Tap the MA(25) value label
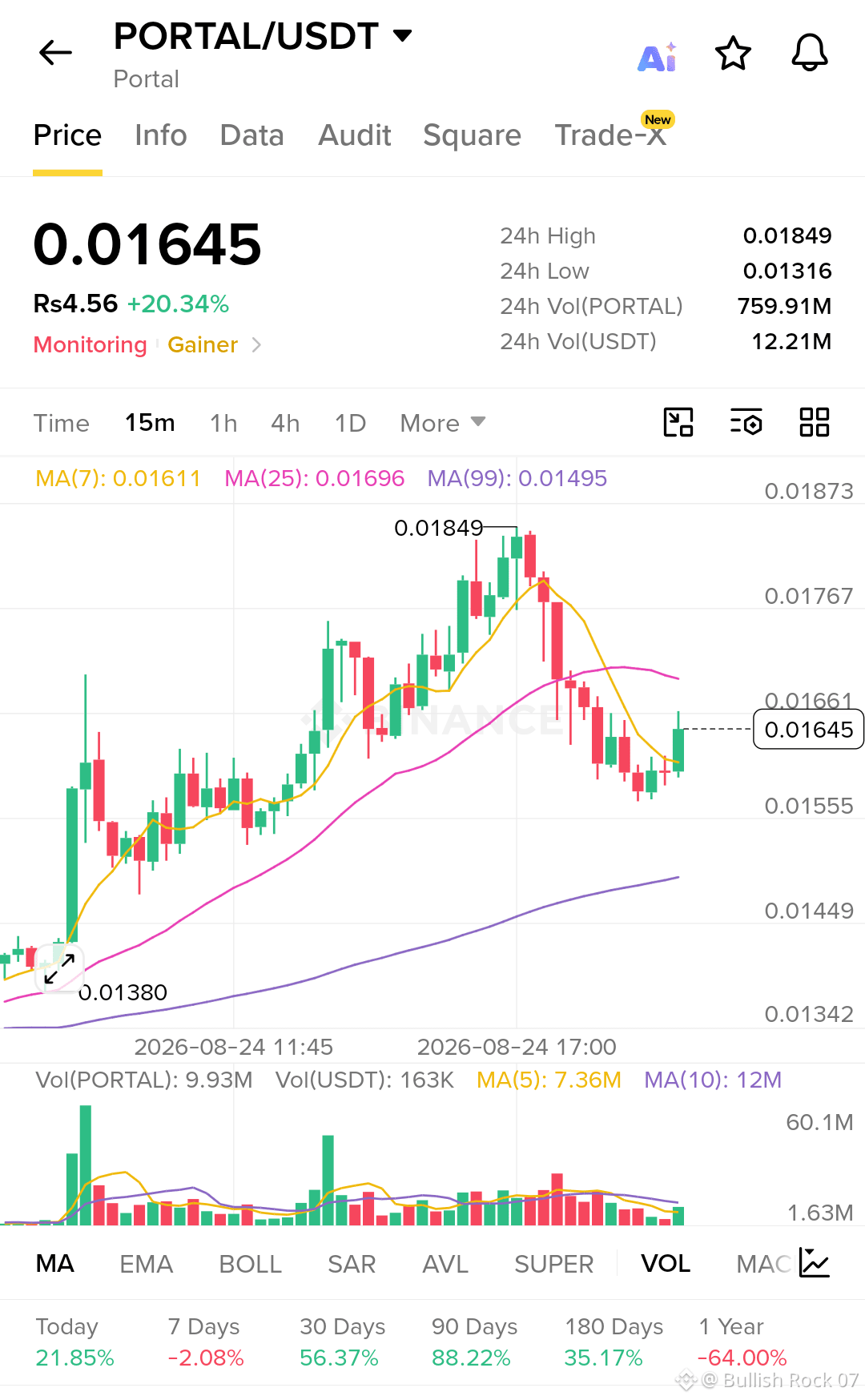 pyautogui.click(x=314, y=478)
